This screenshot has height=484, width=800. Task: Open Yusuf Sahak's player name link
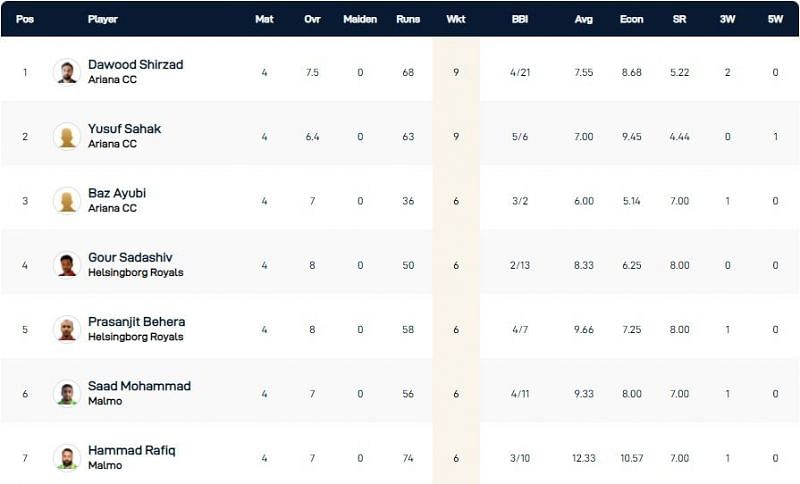(x=124, y=129)
